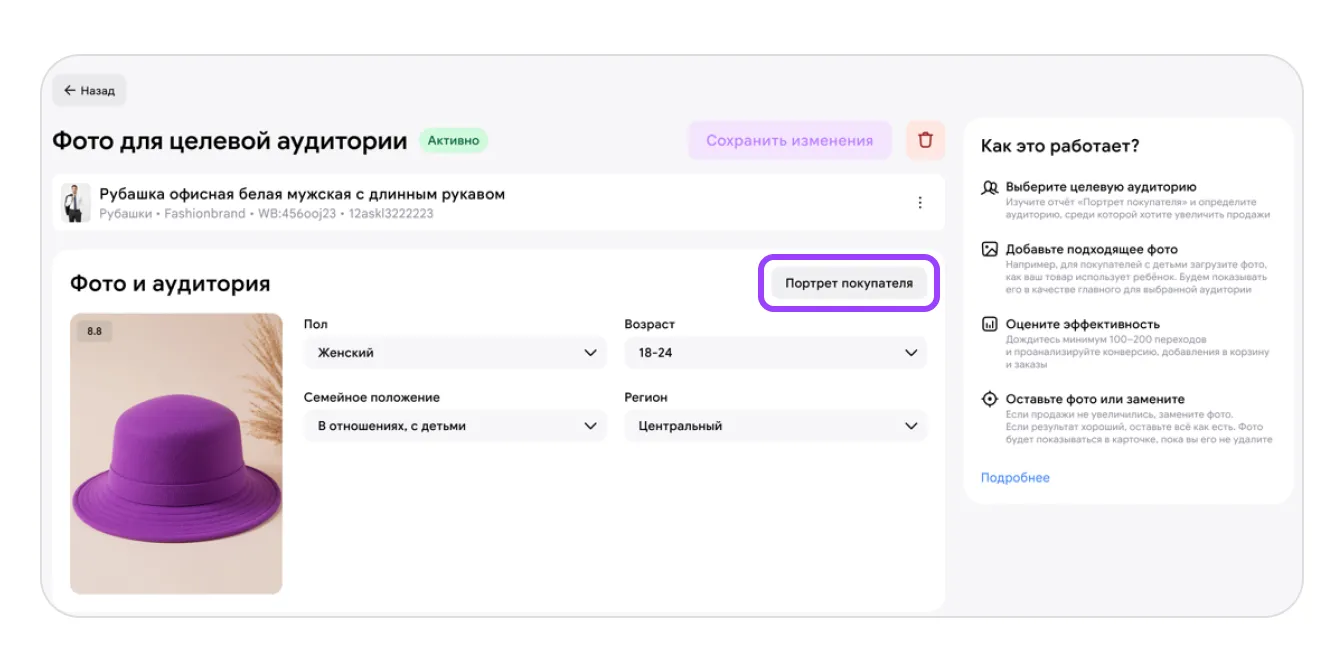Click the product code WB:456ooj23 text
The image size is (1344, 672).
click(x=297, y=214)
